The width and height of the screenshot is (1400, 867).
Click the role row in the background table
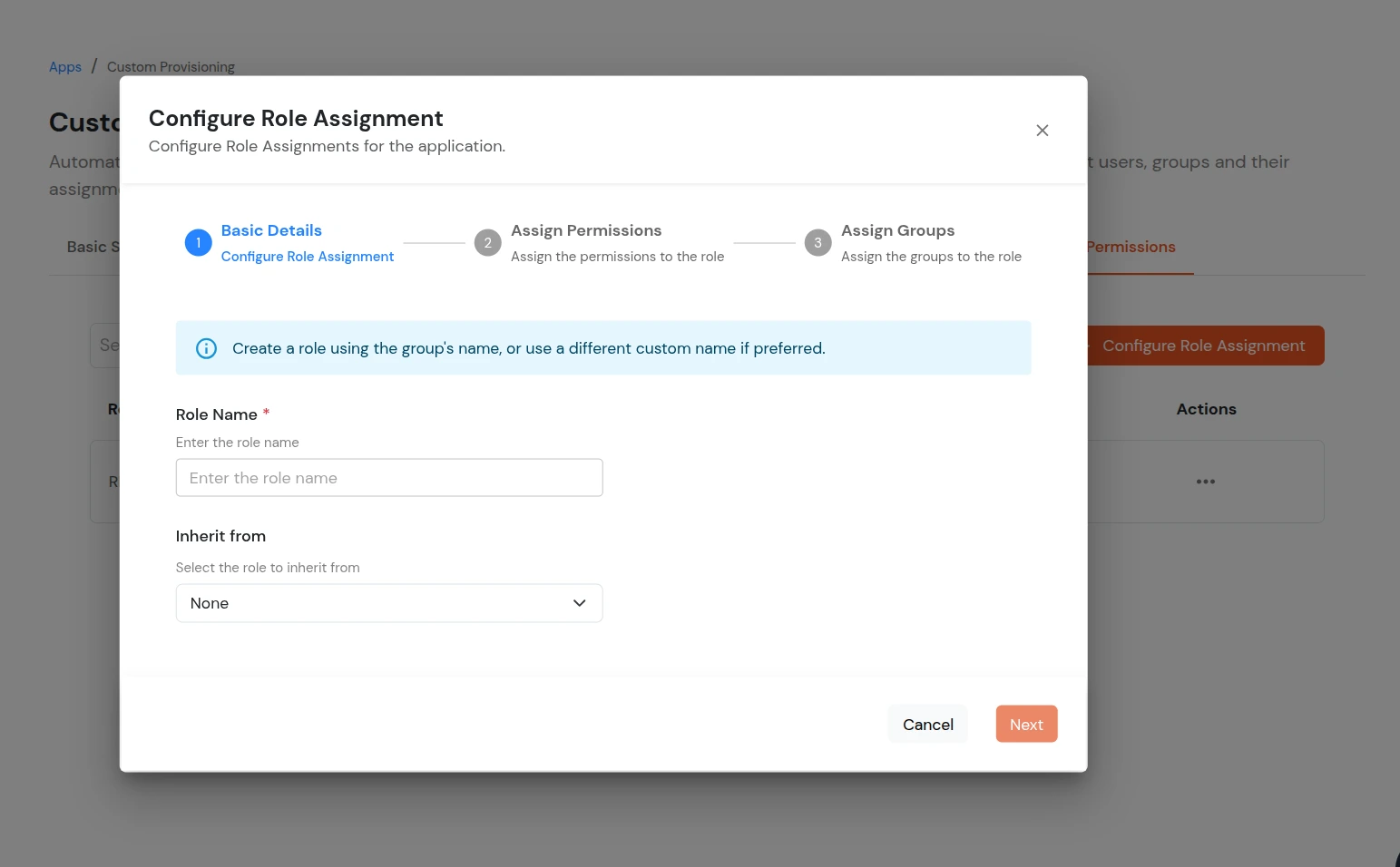tap(104, 482)
